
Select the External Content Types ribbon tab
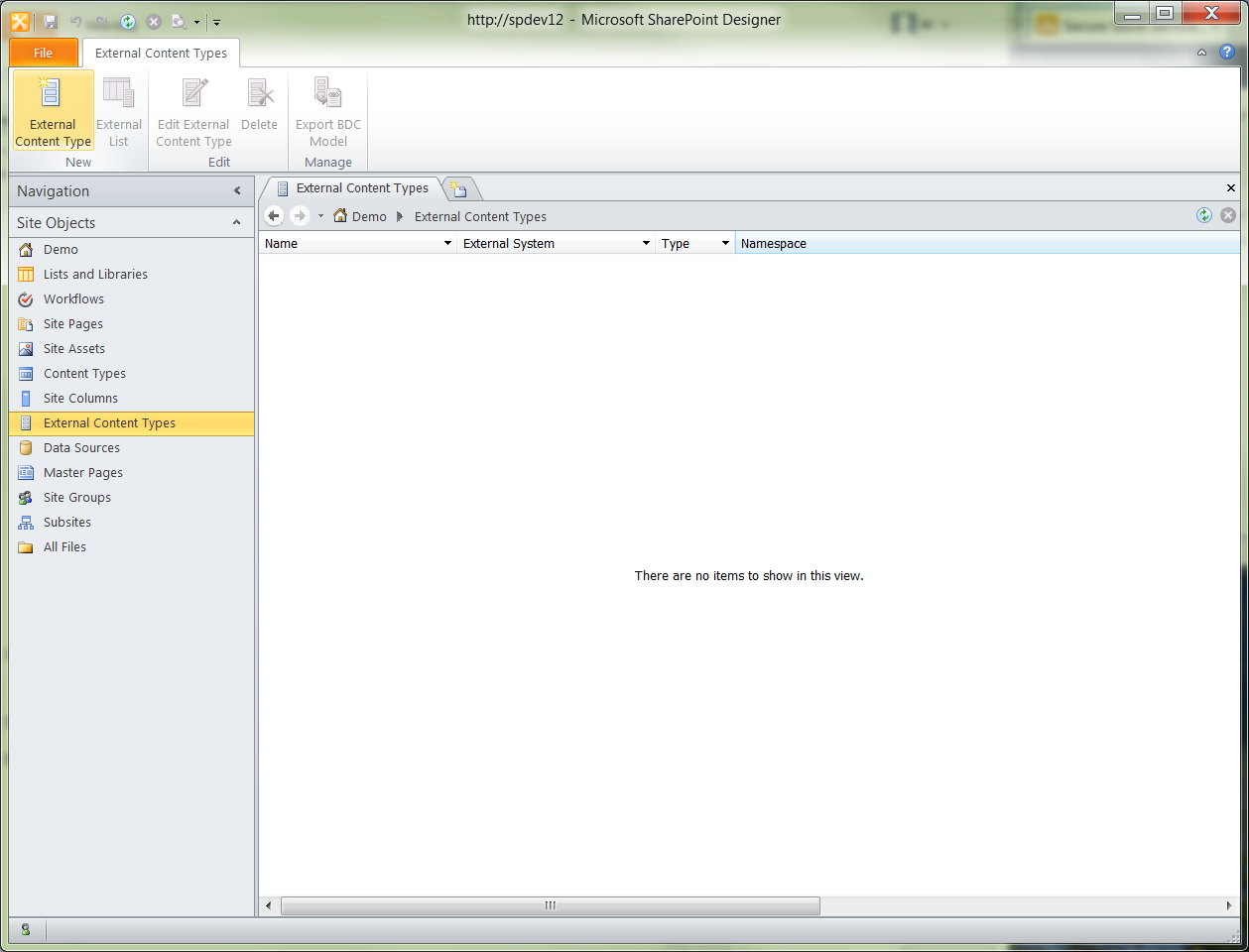point(161,53)
